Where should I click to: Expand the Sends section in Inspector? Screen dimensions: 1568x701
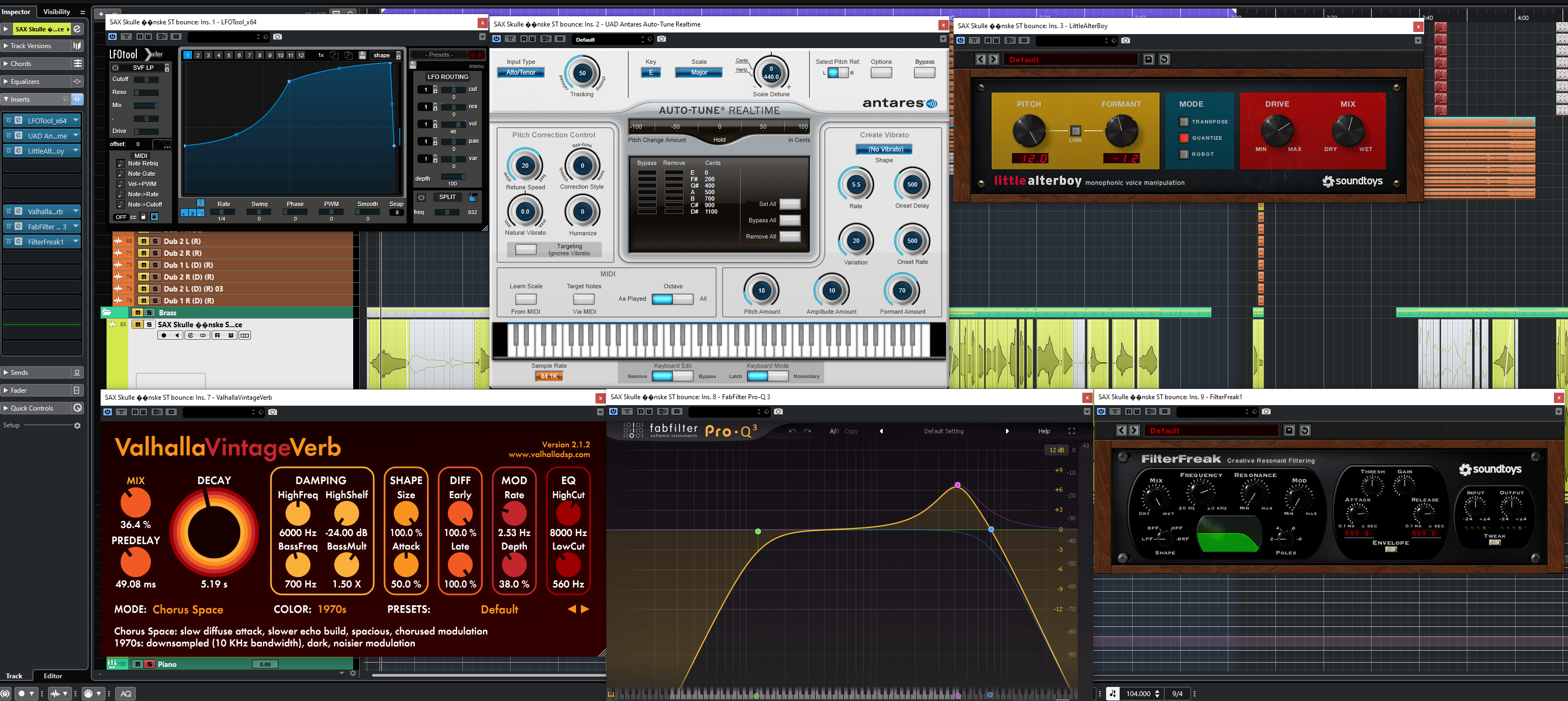click(19, 372)
